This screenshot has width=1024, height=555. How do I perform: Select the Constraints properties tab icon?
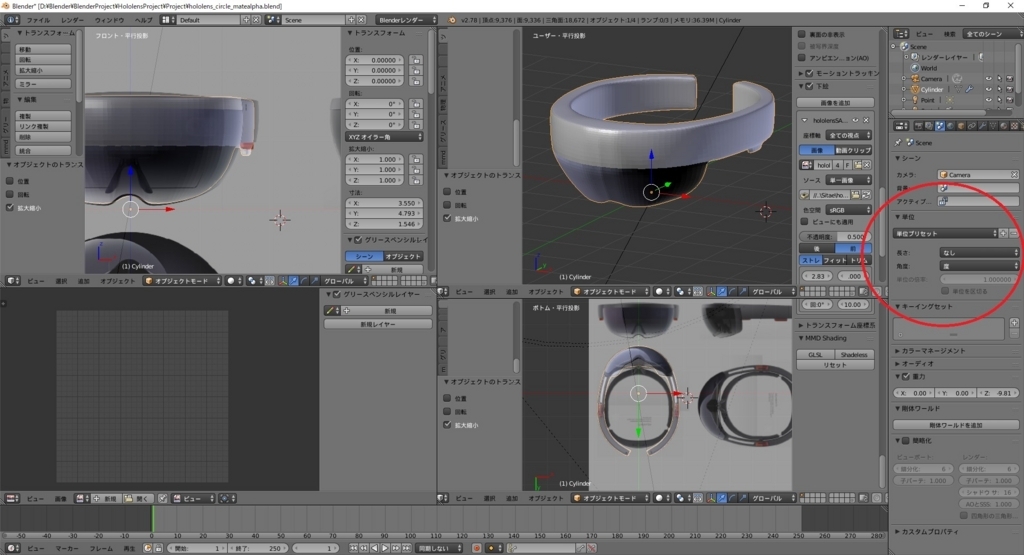click(972, 126)
